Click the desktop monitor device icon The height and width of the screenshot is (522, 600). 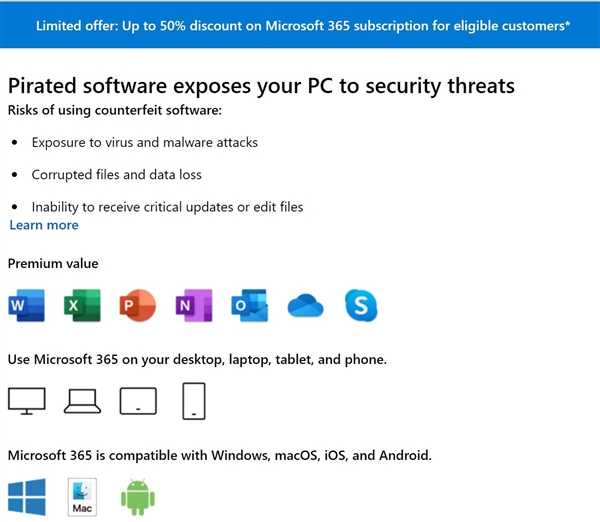[26, 400]
